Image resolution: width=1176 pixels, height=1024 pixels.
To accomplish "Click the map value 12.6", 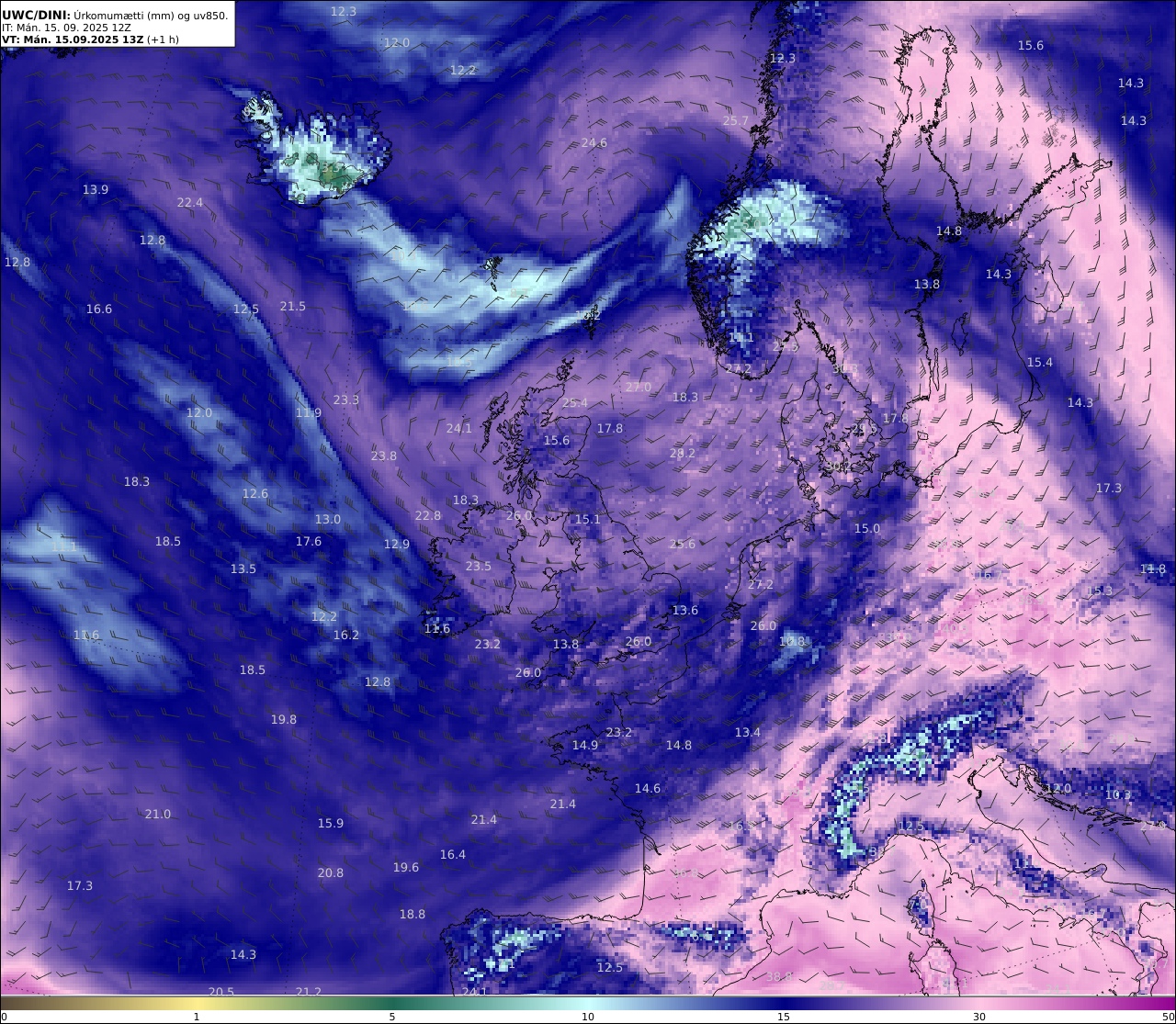I will pos(255,493).
